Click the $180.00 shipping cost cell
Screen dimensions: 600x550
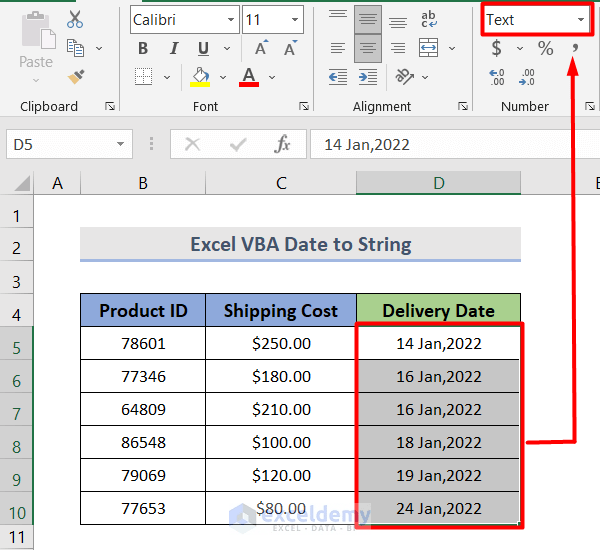click(x=281, y=376)
